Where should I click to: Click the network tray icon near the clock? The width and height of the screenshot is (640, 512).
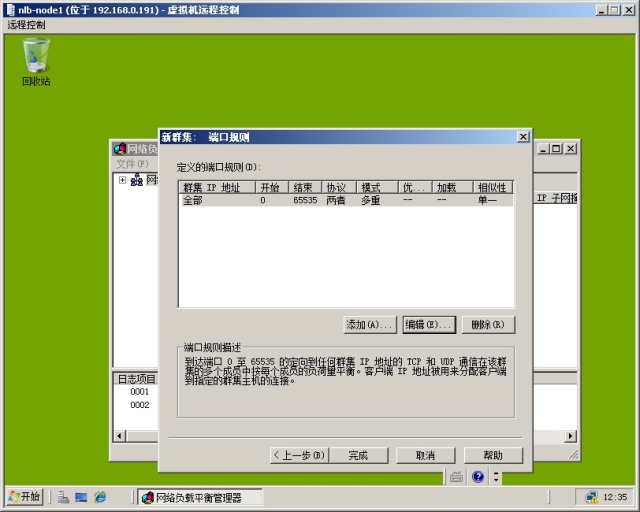tap(592, 497)
